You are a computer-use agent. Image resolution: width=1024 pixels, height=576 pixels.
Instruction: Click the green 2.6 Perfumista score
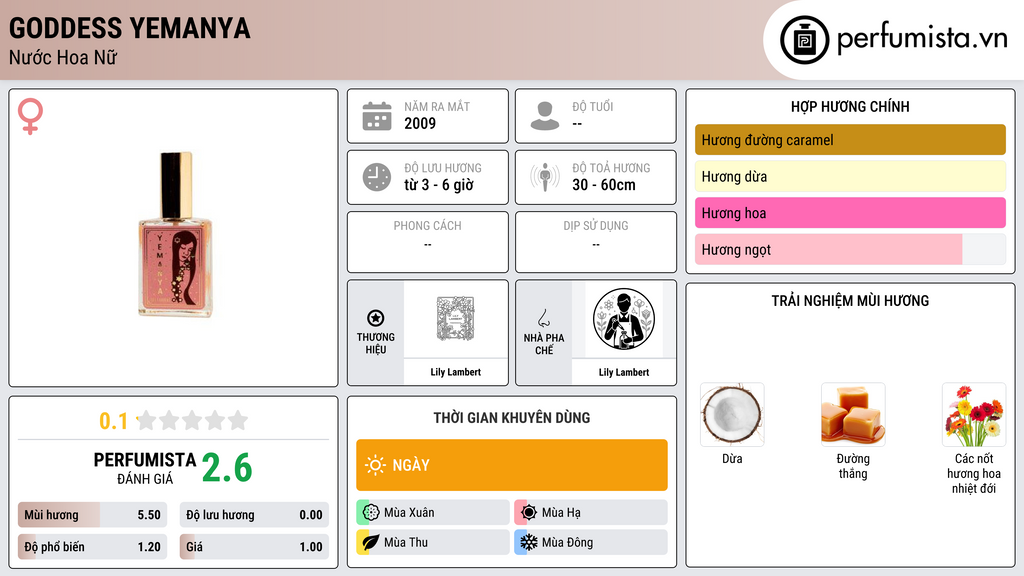pyautogui.click(x=227, y=468)
